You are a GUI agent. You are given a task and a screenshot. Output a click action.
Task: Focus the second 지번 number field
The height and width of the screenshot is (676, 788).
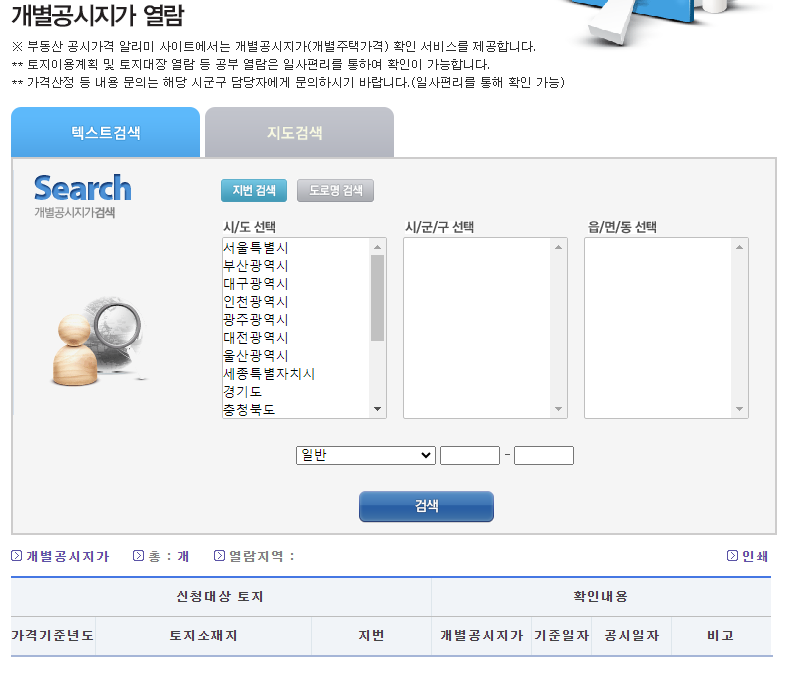[x=544, y=455]
